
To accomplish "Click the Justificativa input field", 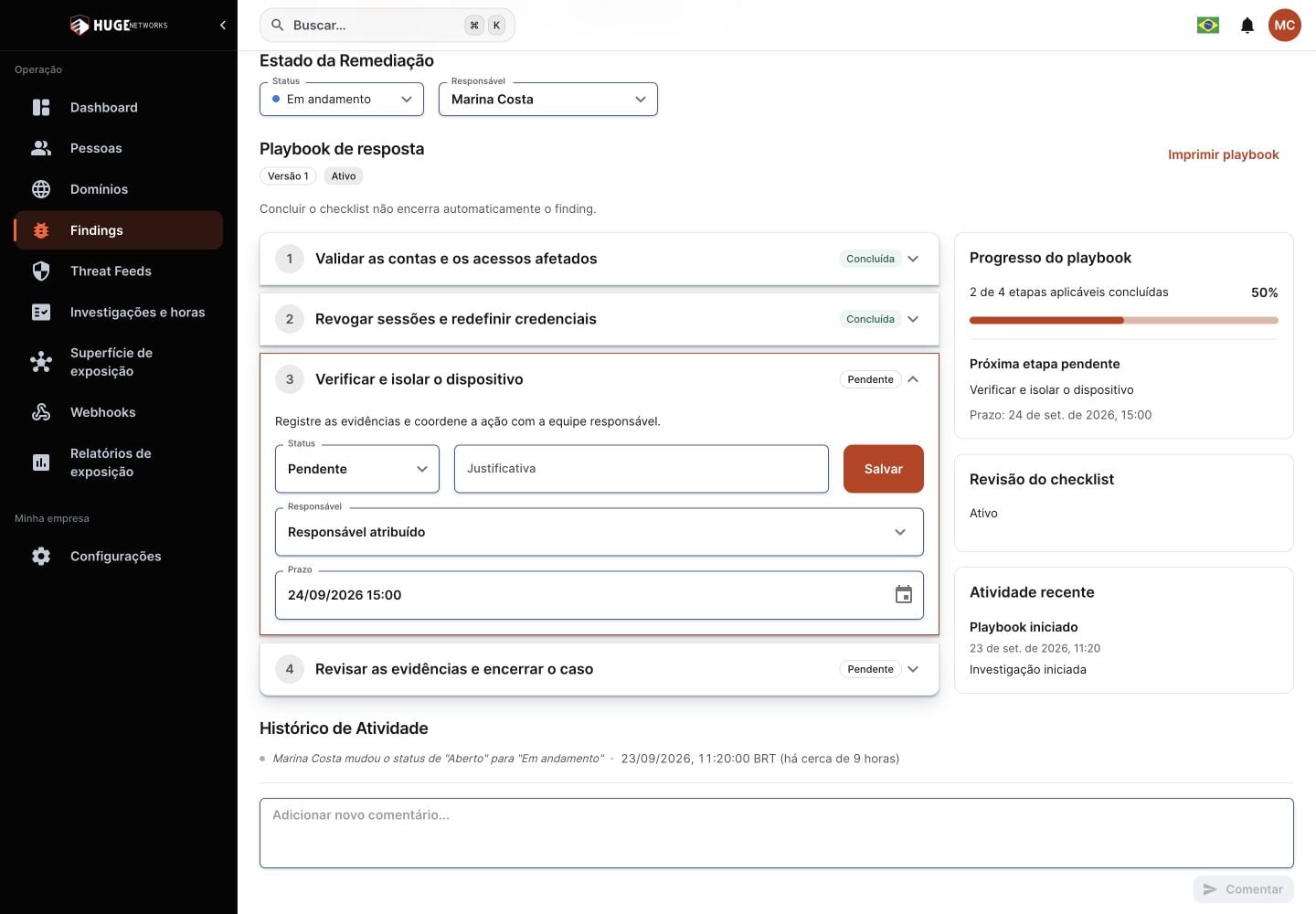I will click(x=642, y=469).
